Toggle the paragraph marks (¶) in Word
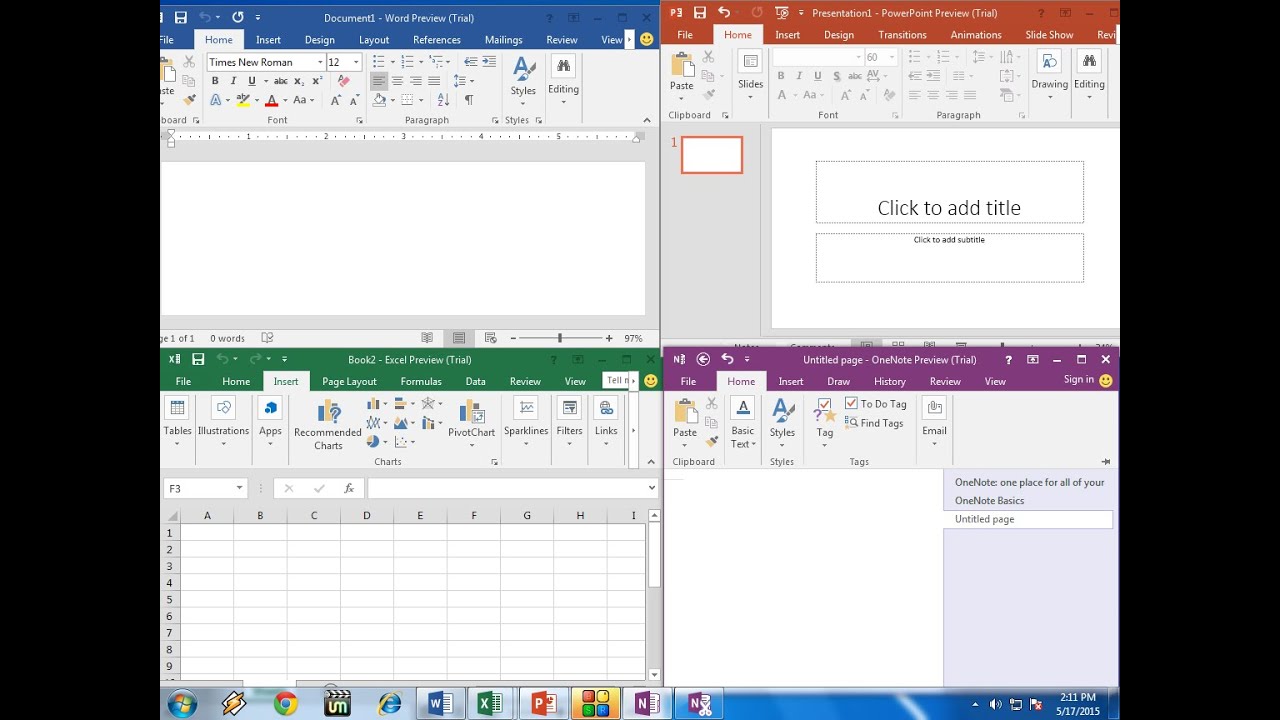Viewport: 1280px width, 720px height. (468, 100)
